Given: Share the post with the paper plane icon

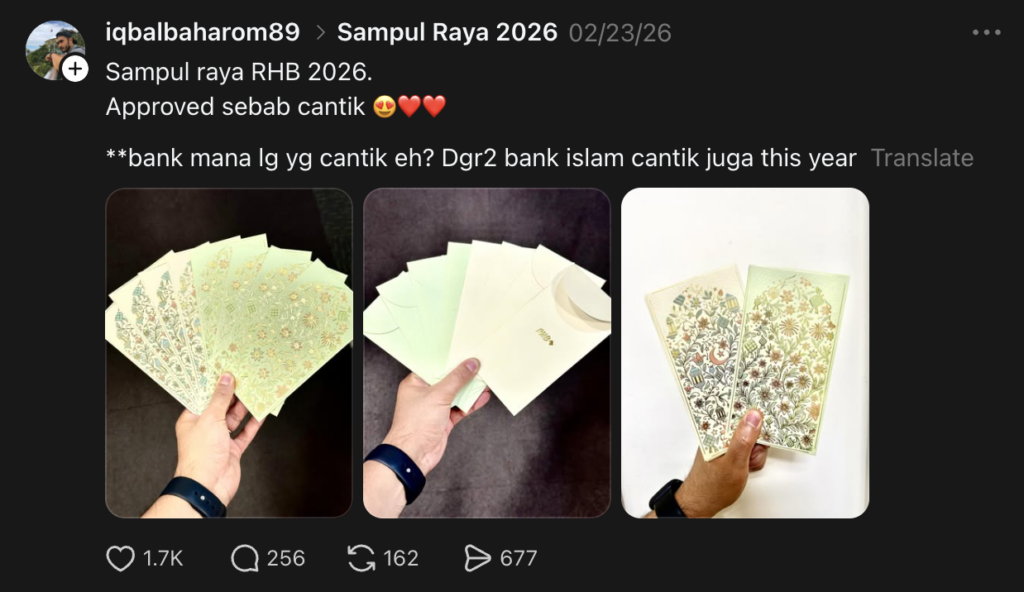Looking at the screenshot, I should [477, 559].
